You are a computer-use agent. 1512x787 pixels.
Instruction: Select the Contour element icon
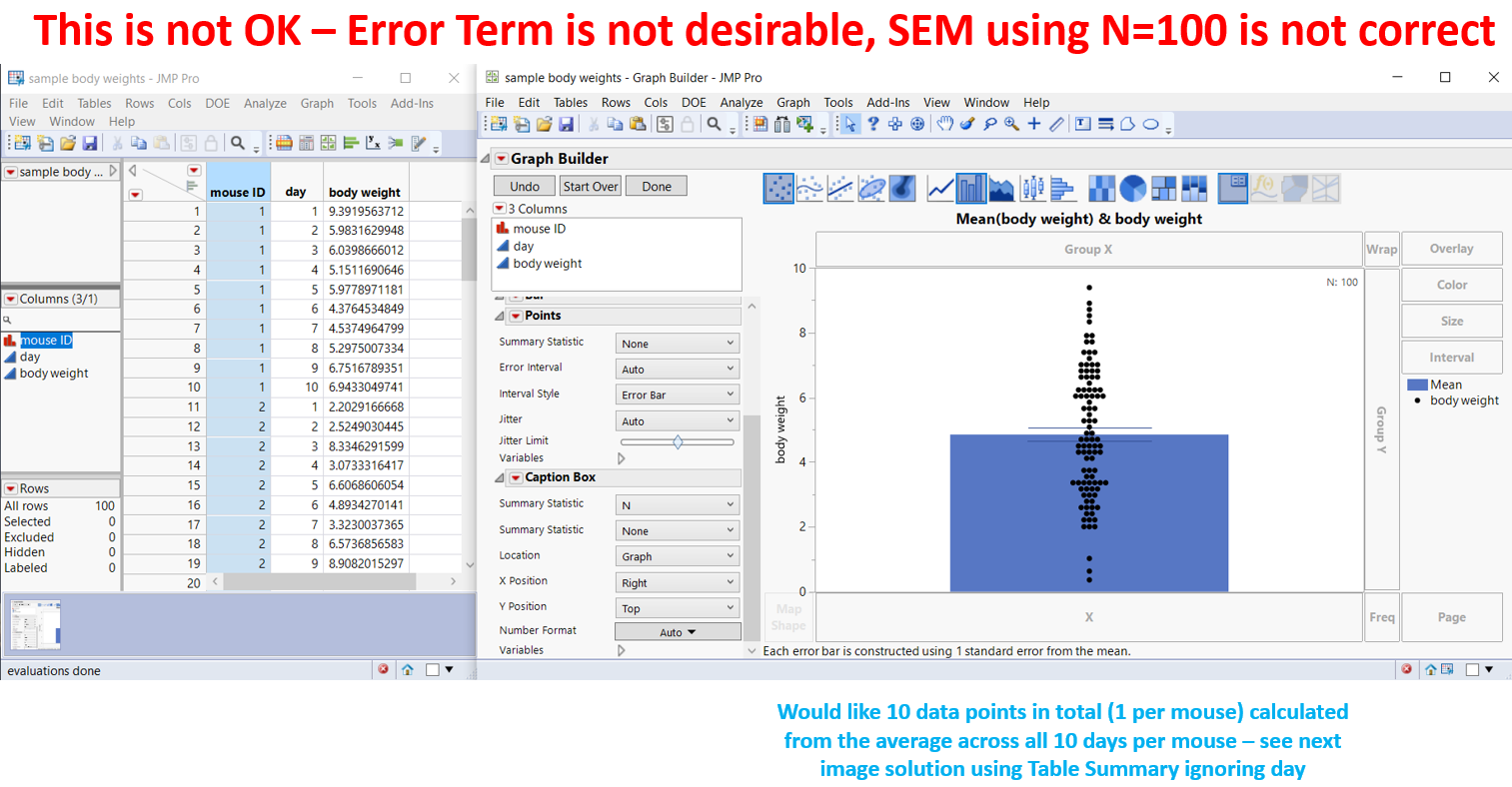pos(902,188)
